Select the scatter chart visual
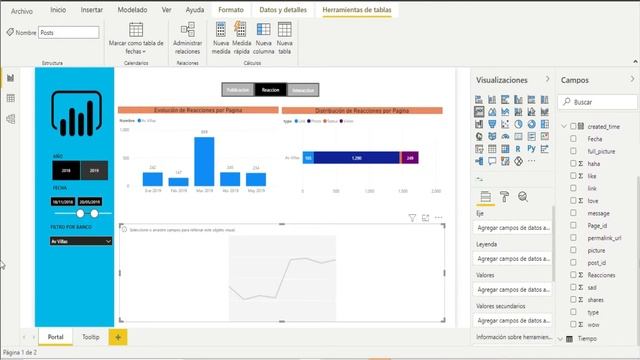The width and height of the screenshot is (640, 360). pyautogui.click(x=505, y=124)
